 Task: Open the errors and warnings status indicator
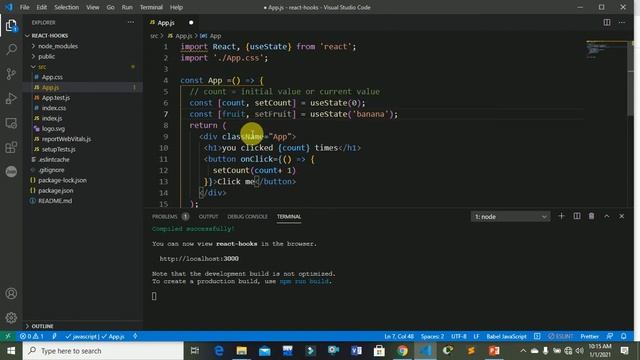pyautogui.click(x=32, y=336)
